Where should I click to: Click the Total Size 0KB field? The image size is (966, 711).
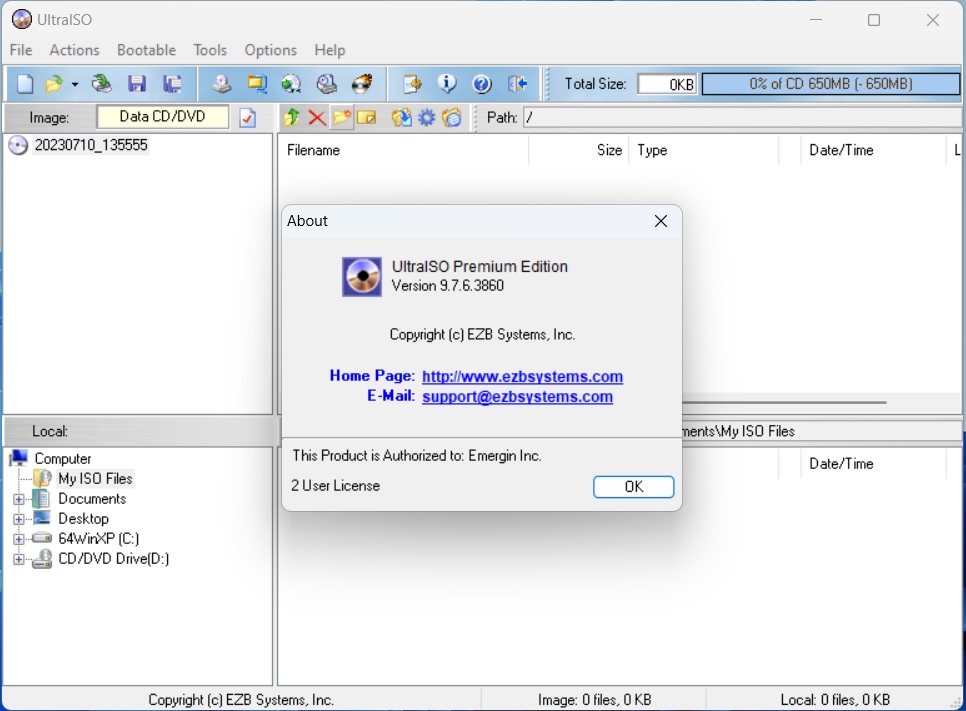pos(667,84)
